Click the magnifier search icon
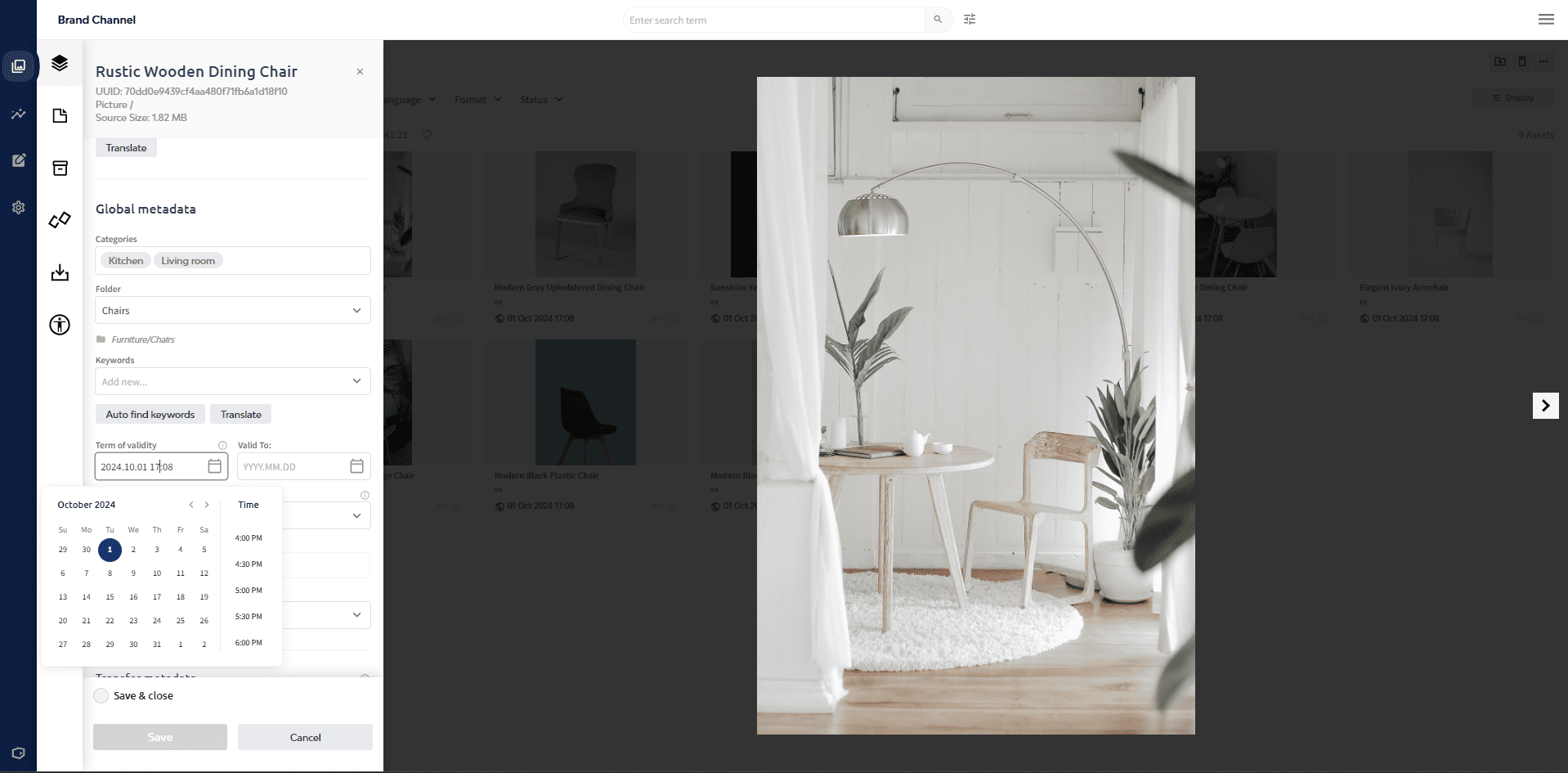 (x=938, y=20)
